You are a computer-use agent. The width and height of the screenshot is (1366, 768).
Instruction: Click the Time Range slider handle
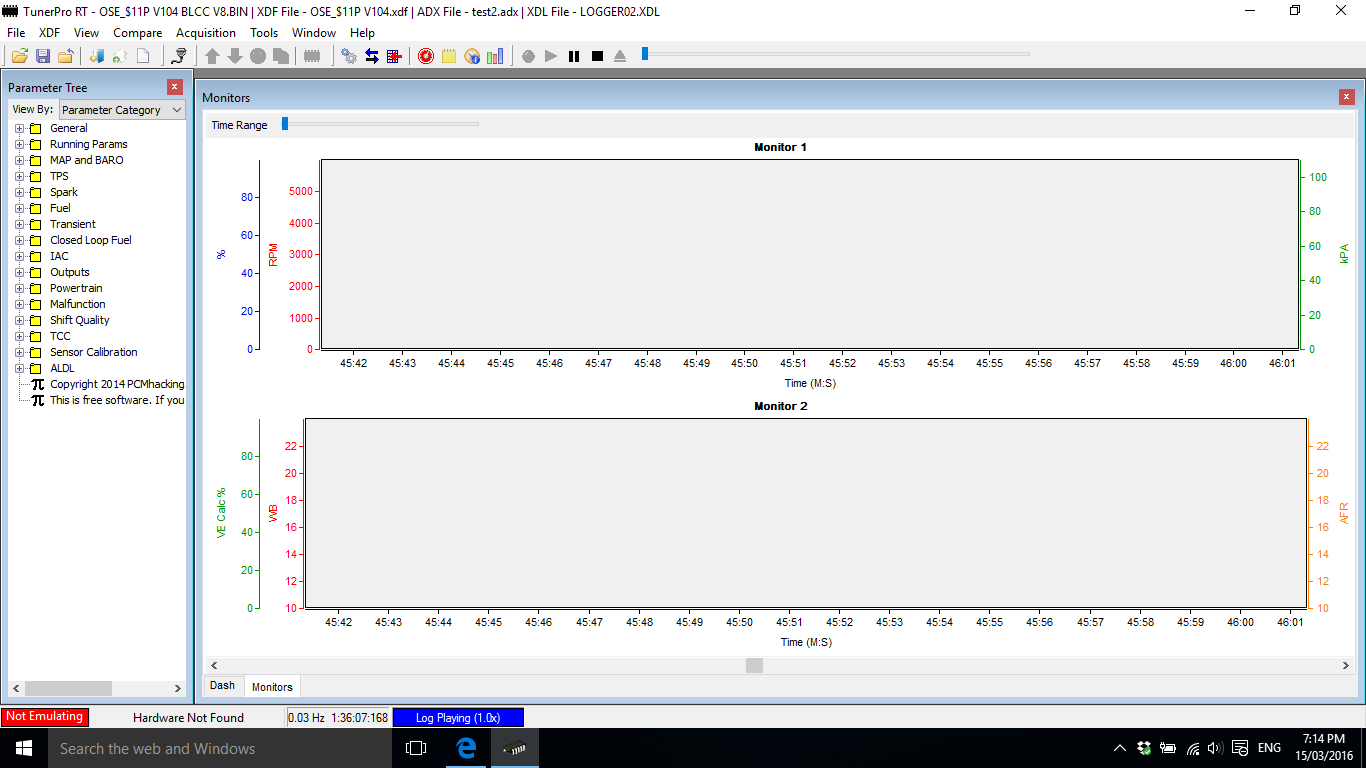click(285, 124)
